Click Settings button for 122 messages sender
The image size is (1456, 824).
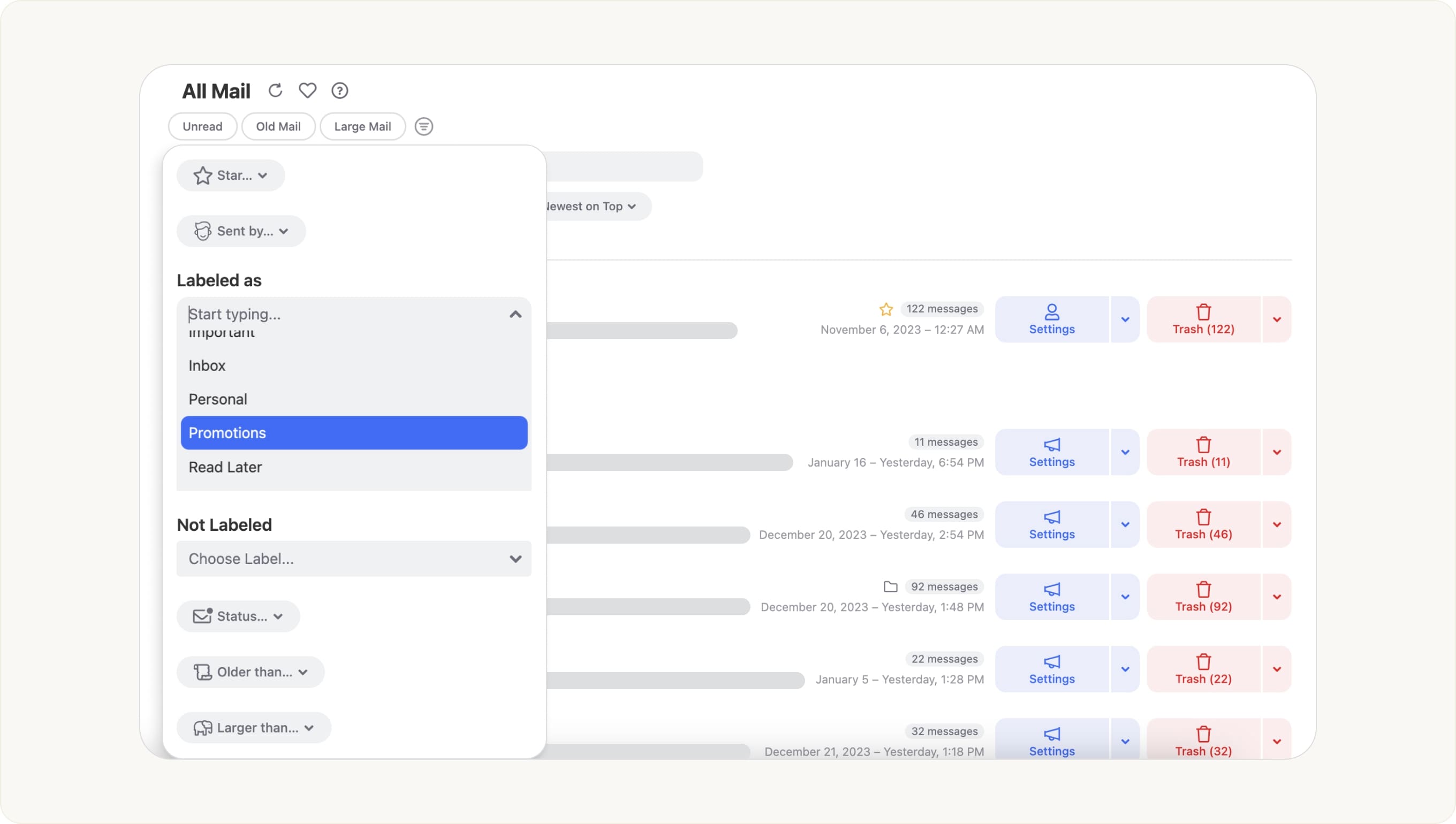(1051, 319)
